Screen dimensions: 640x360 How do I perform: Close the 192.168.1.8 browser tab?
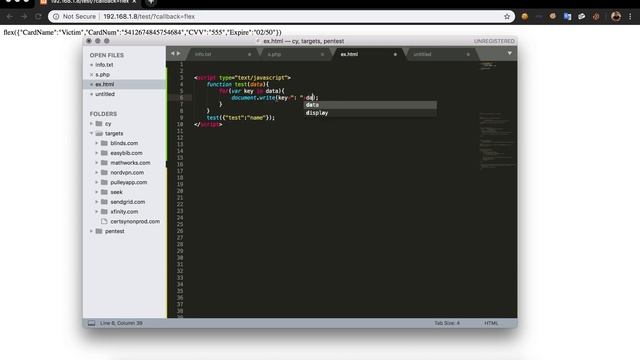(134, 2)
